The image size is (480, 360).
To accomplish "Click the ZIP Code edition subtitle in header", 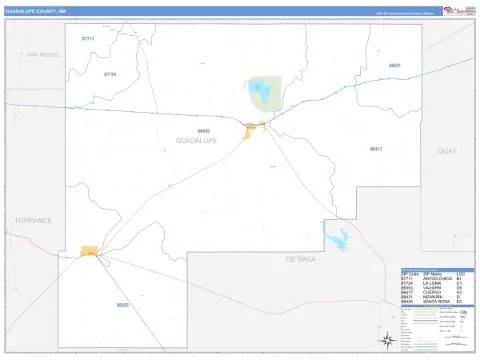I will 405,14.
